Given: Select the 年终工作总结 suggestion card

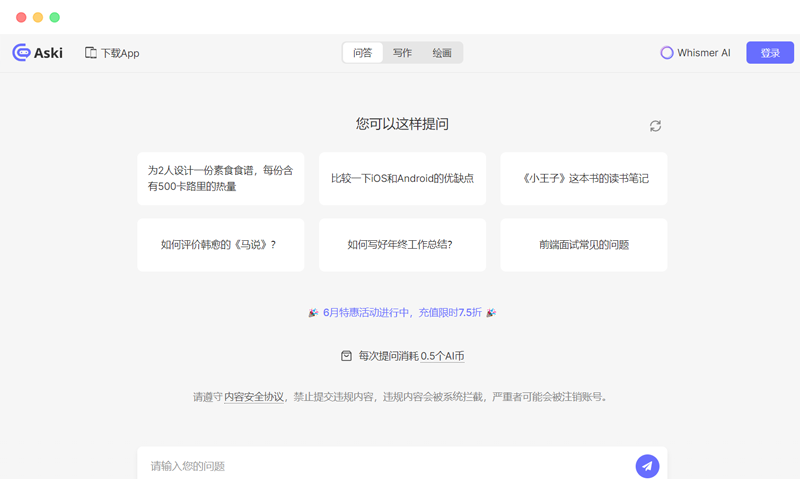Looking at the screenshot, I should coord(402,245).
